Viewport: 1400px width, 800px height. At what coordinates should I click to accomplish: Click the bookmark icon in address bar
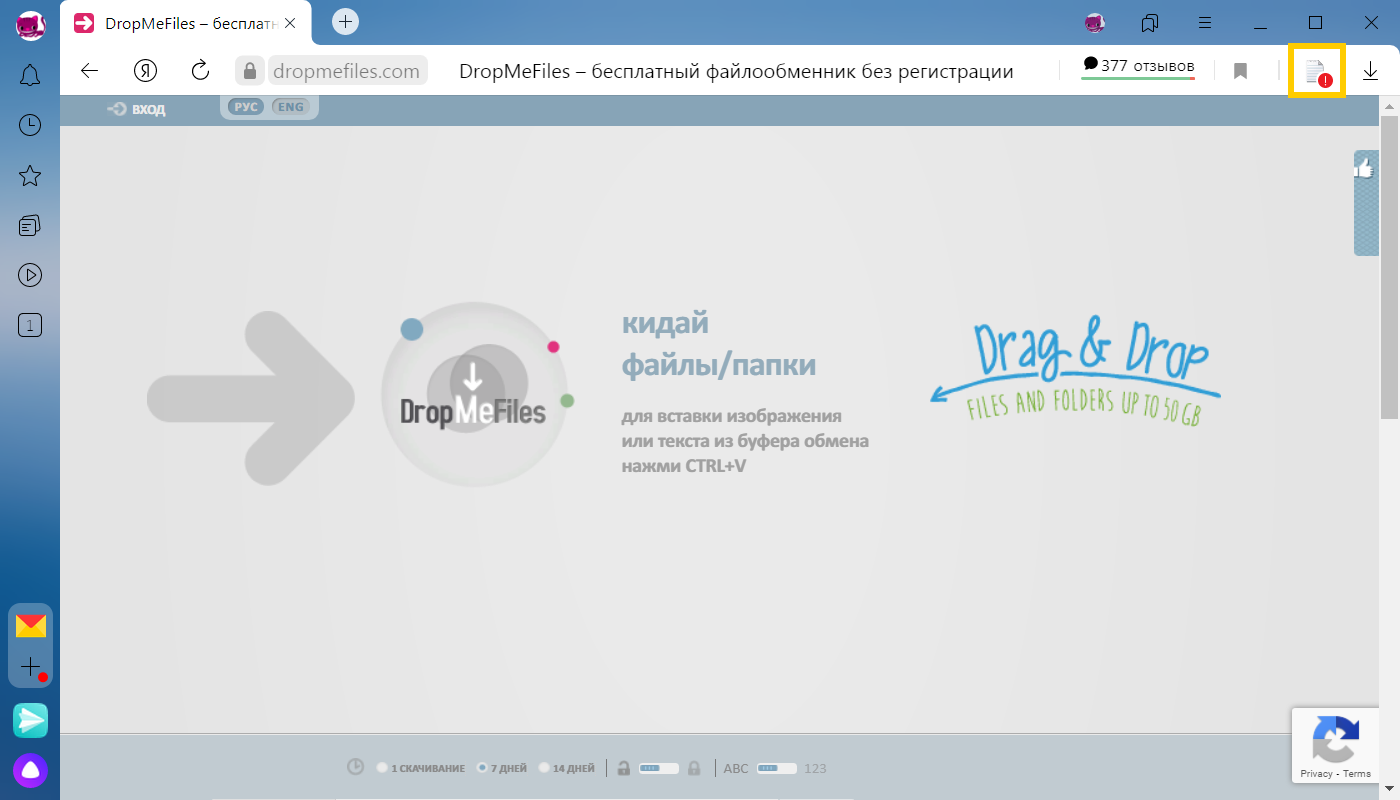point(1240,71)
